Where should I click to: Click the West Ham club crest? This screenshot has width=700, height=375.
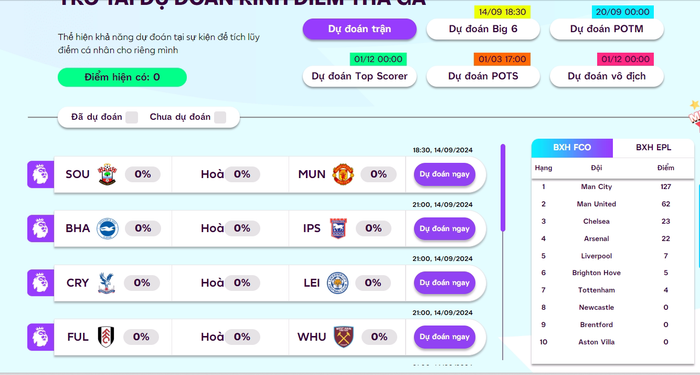pos(343,337)
